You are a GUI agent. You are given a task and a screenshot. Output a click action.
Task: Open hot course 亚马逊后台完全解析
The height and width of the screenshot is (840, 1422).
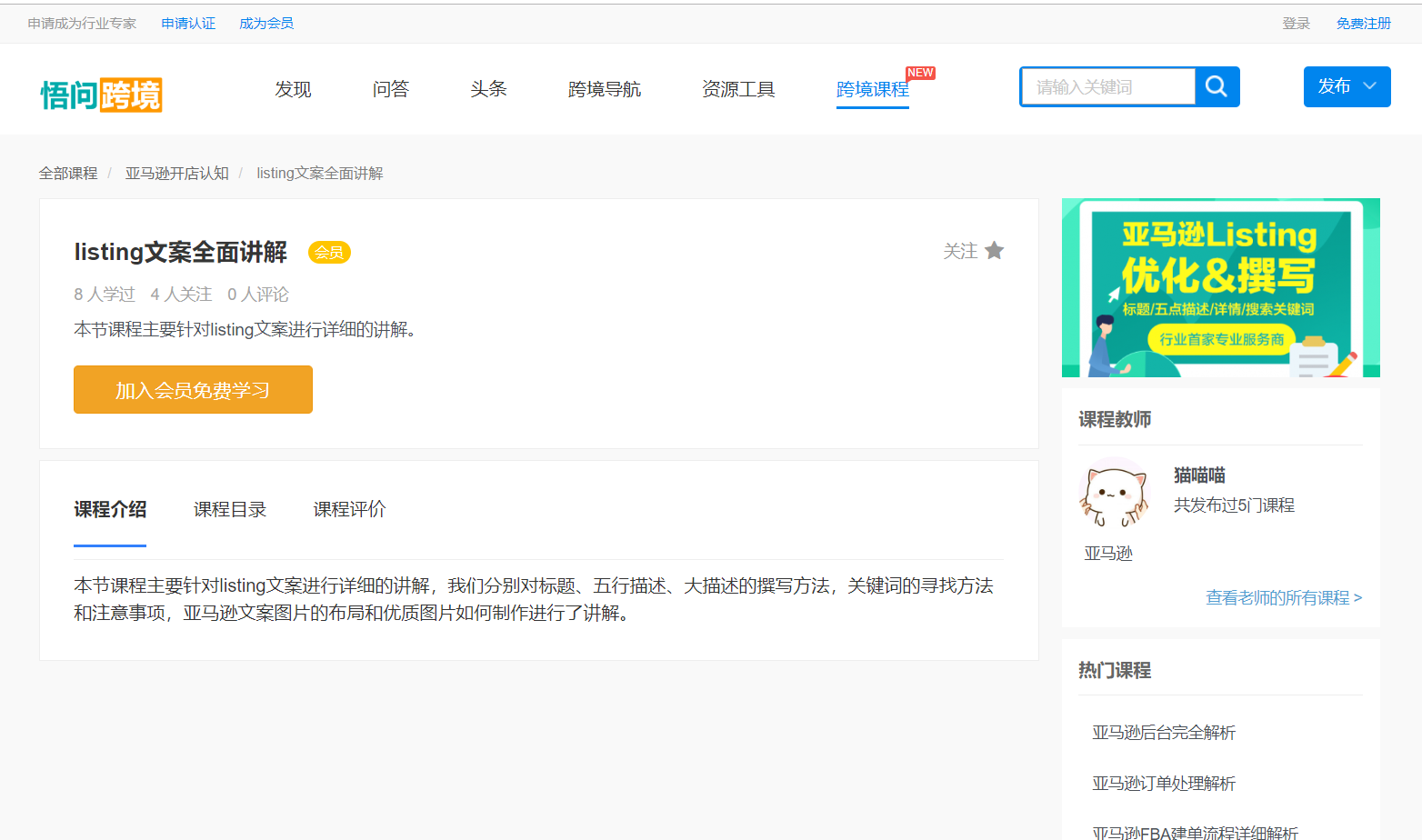[x=1164, y=733]
